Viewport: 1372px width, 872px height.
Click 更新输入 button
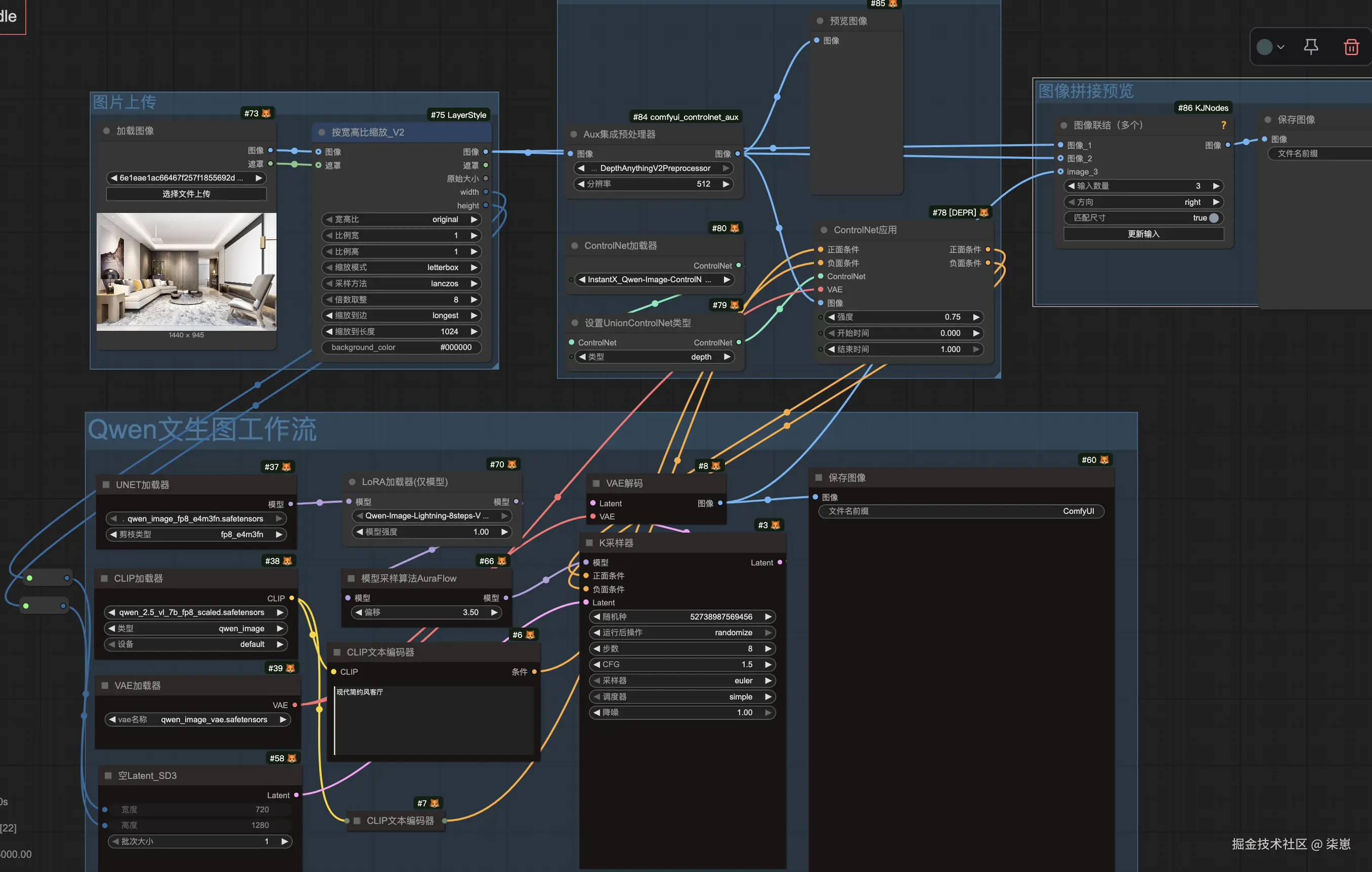(x=1143, y=234)
